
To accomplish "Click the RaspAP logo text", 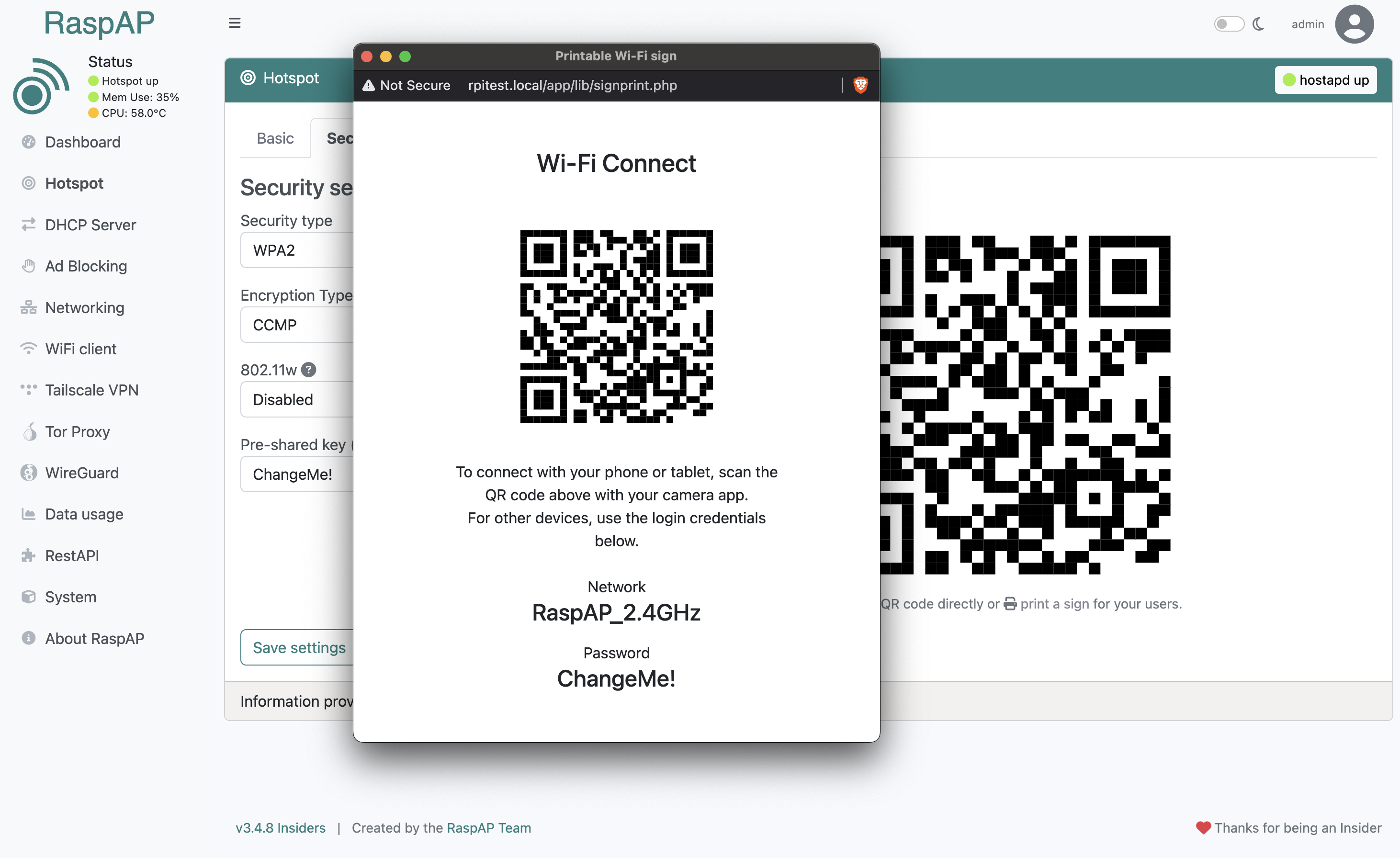I will [99, 23].
